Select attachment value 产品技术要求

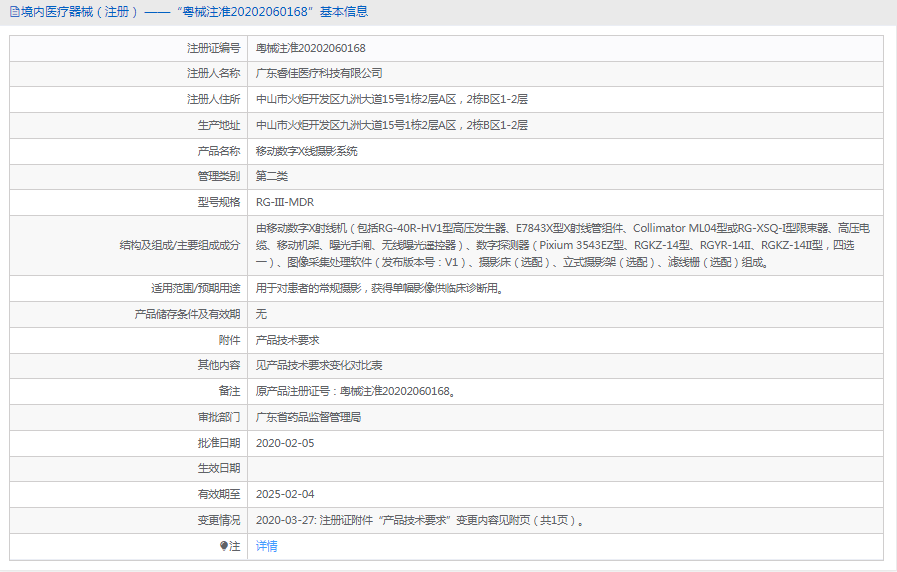[287, 340]
